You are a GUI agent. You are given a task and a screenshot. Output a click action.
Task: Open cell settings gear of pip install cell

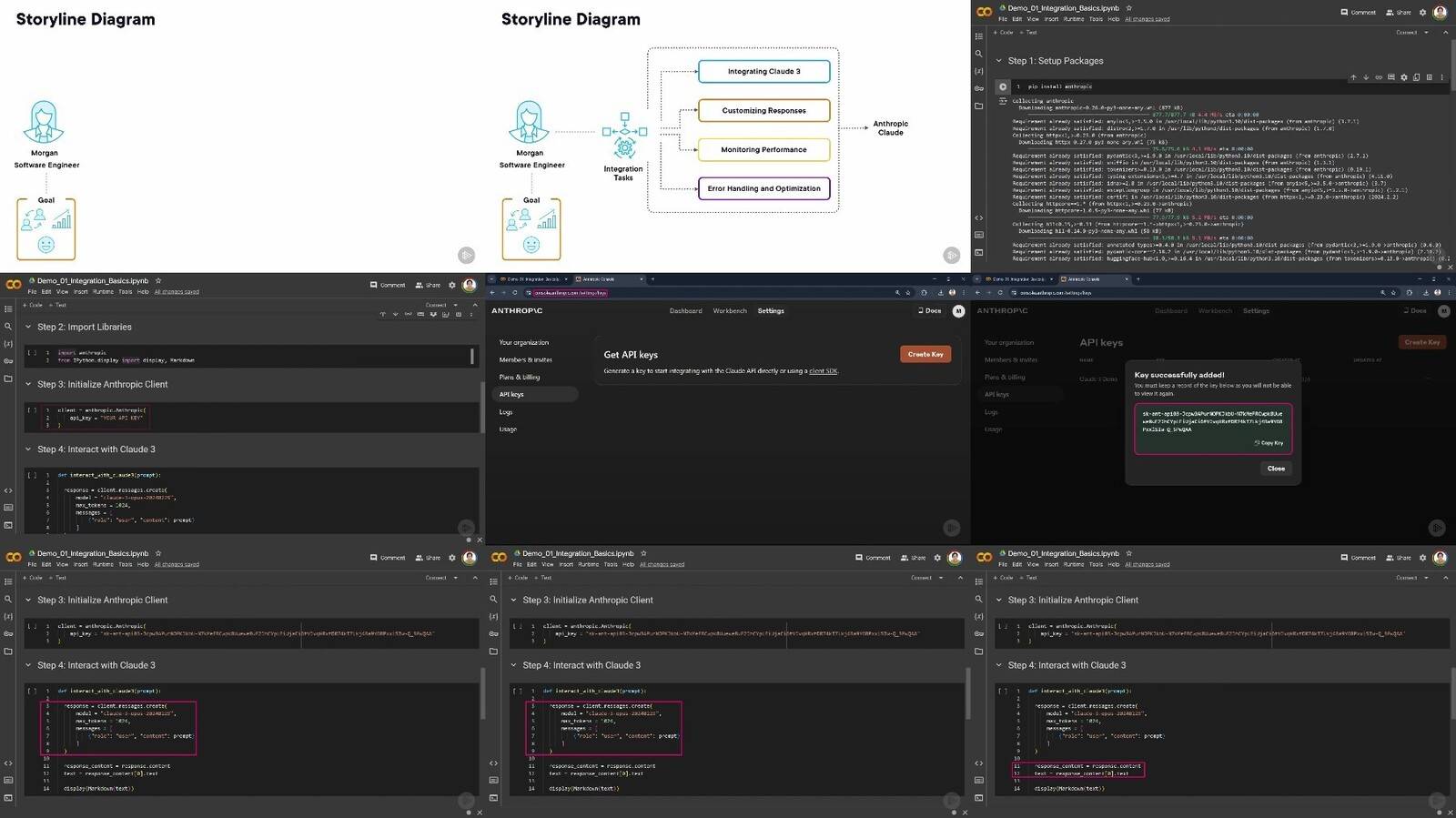[x=1404, y=77]
